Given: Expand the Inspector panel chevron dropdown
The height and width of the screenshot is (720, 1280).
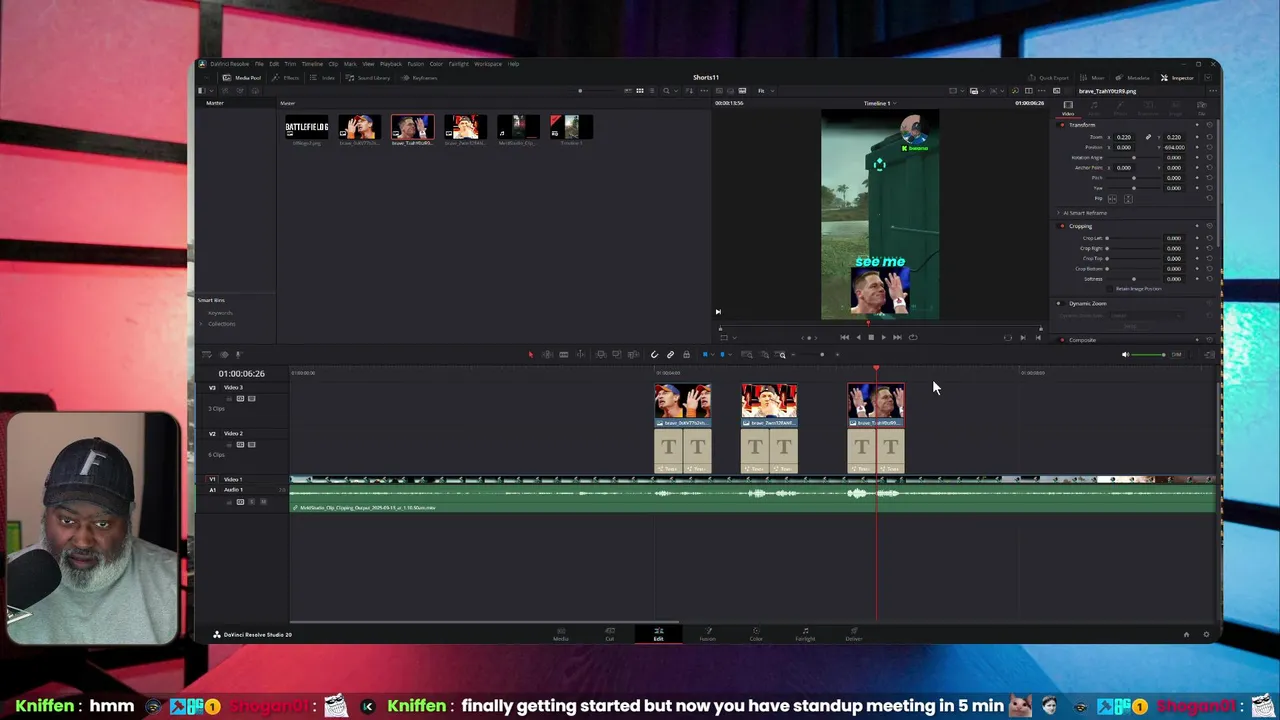Looking at the screenshot, I should coord(1208,77).
